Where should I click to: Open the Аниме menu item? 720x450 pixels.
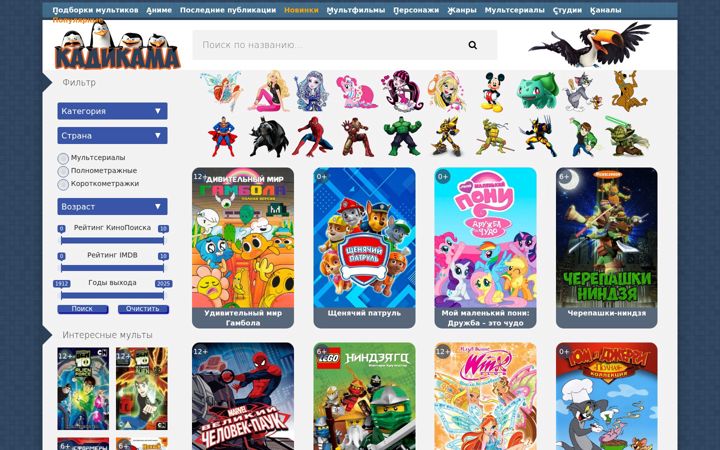coord(159,10)
